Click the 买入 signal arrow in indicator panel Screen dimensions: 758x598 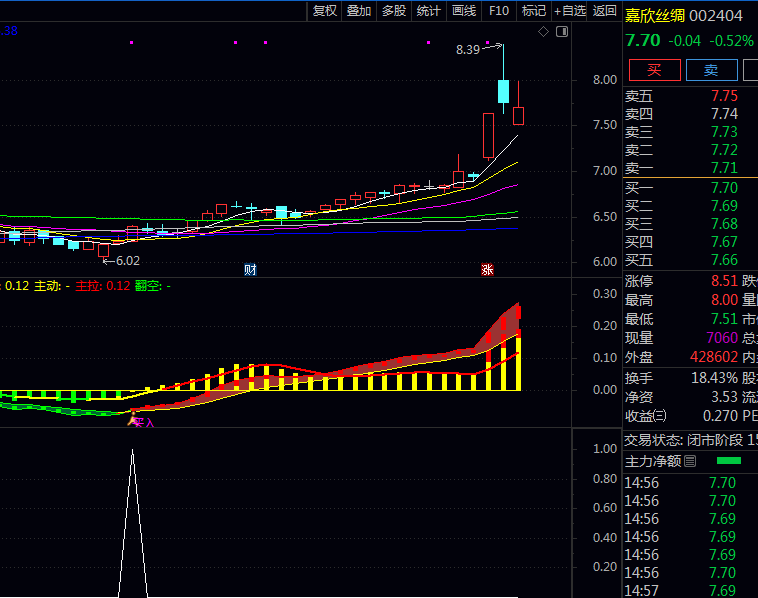132,421
